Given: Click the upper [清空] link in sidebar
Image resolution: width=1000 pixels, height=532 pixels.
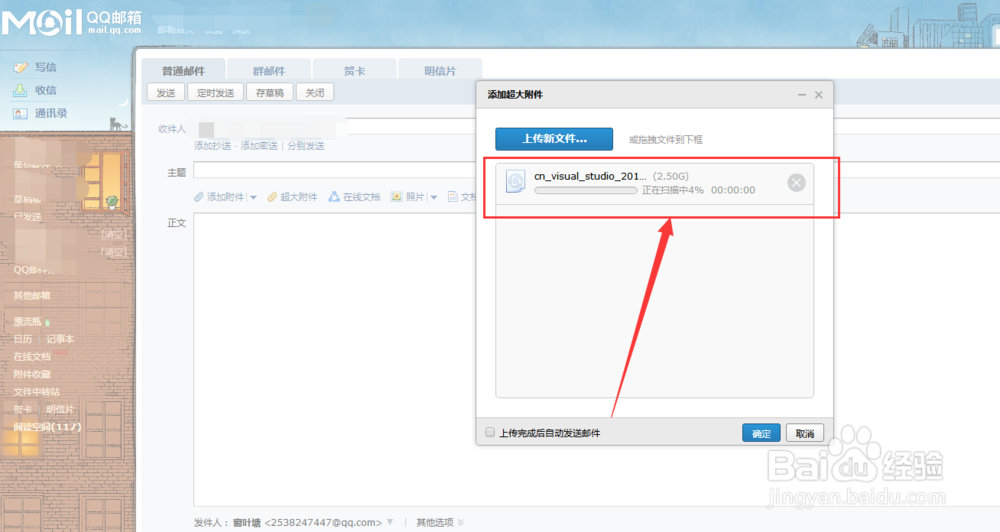Looking at the screenshot, I should [x=114, y=235].
